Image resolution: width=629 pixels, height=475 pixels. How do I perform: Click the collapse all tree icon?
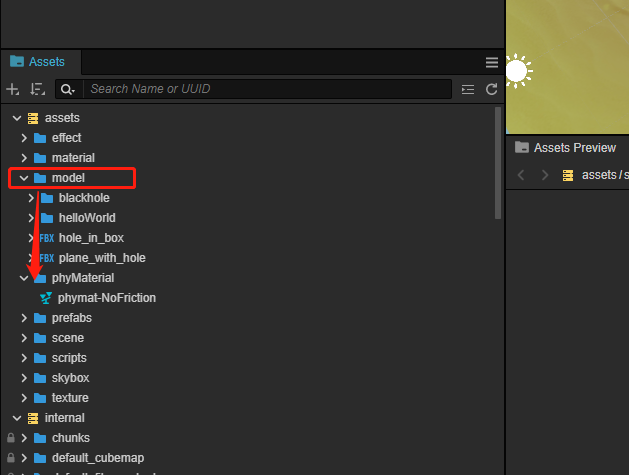coord(468,89)
